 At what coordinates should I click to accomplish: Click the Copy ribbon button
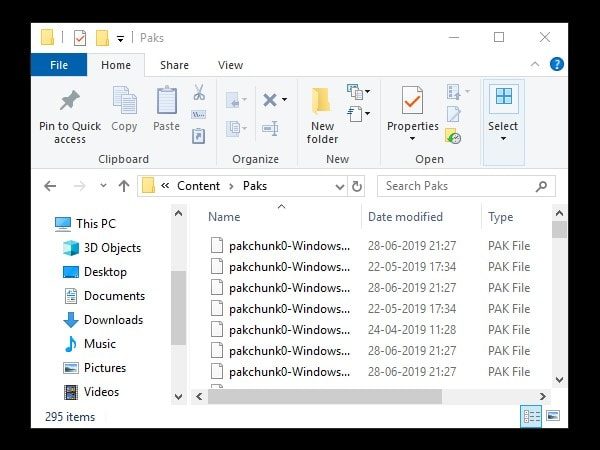124,109
